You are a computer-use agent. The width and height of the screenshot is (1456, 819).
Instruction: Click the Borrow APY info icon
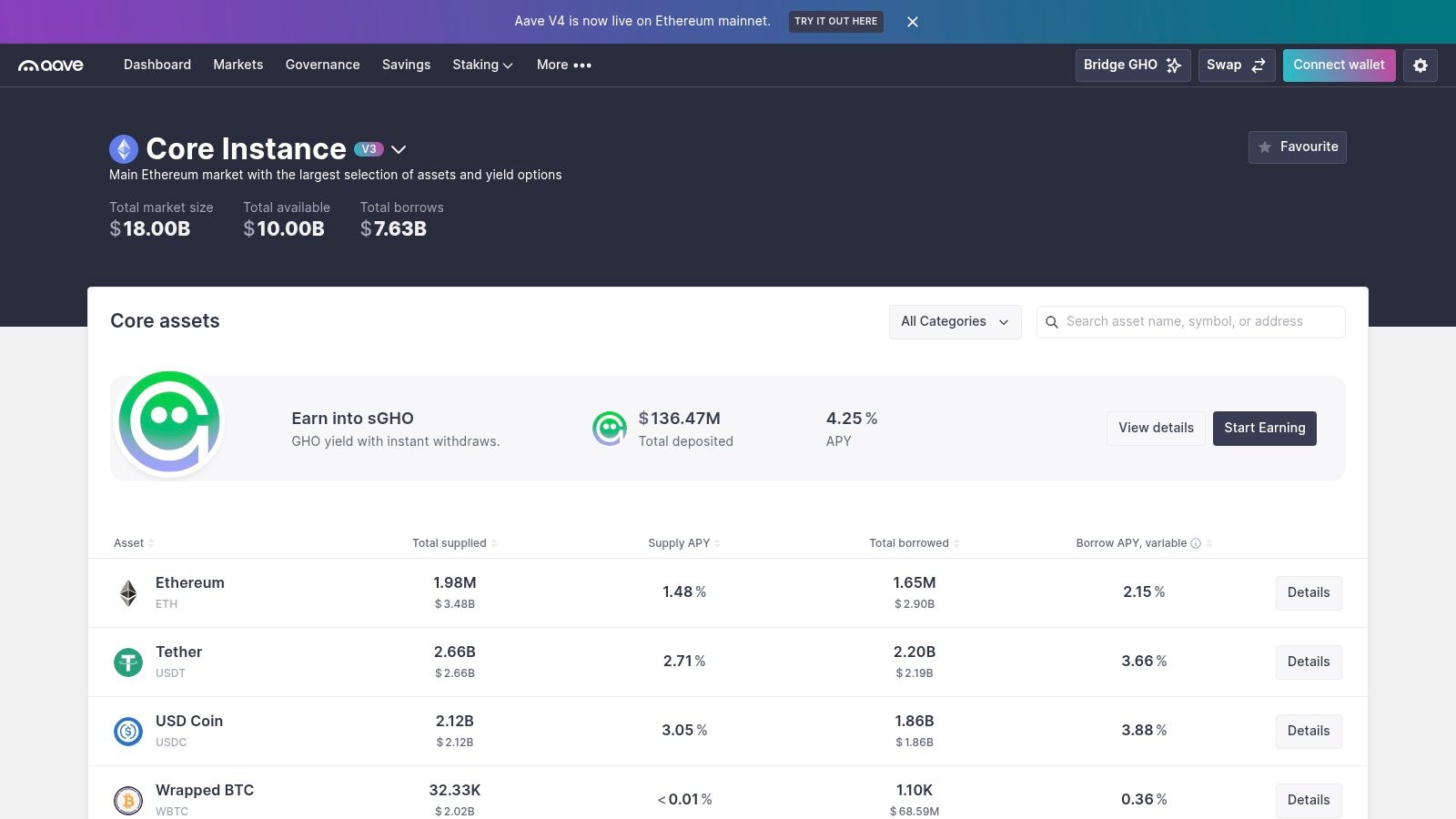pyautogui.click(x=1196, y=543)
